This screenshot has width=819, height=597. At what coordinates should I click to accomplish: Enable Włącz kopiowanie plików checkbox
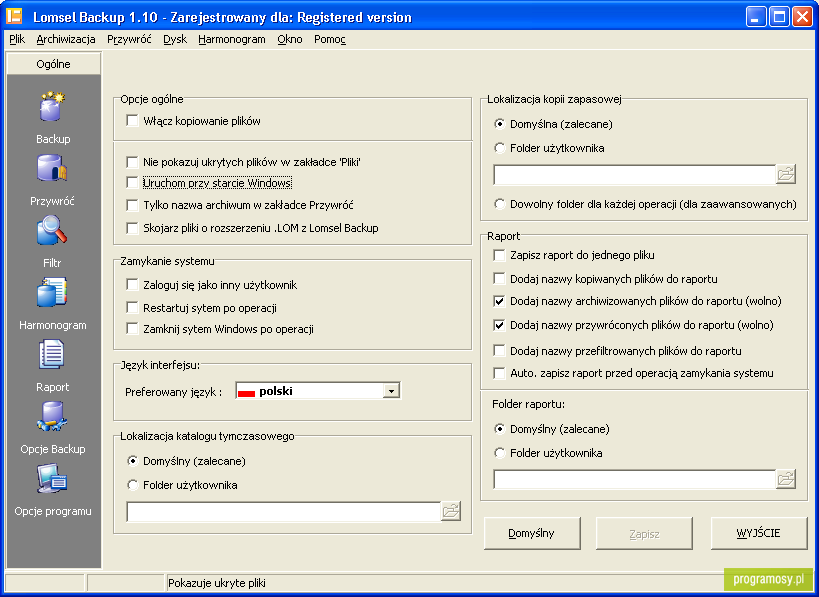click(x=132, y=121)
